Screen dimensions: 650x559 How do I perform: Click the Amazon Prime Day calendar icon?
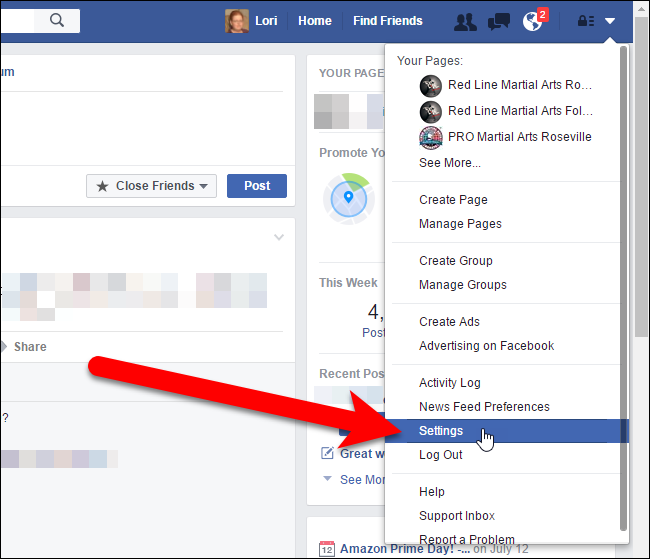[327, 549]
